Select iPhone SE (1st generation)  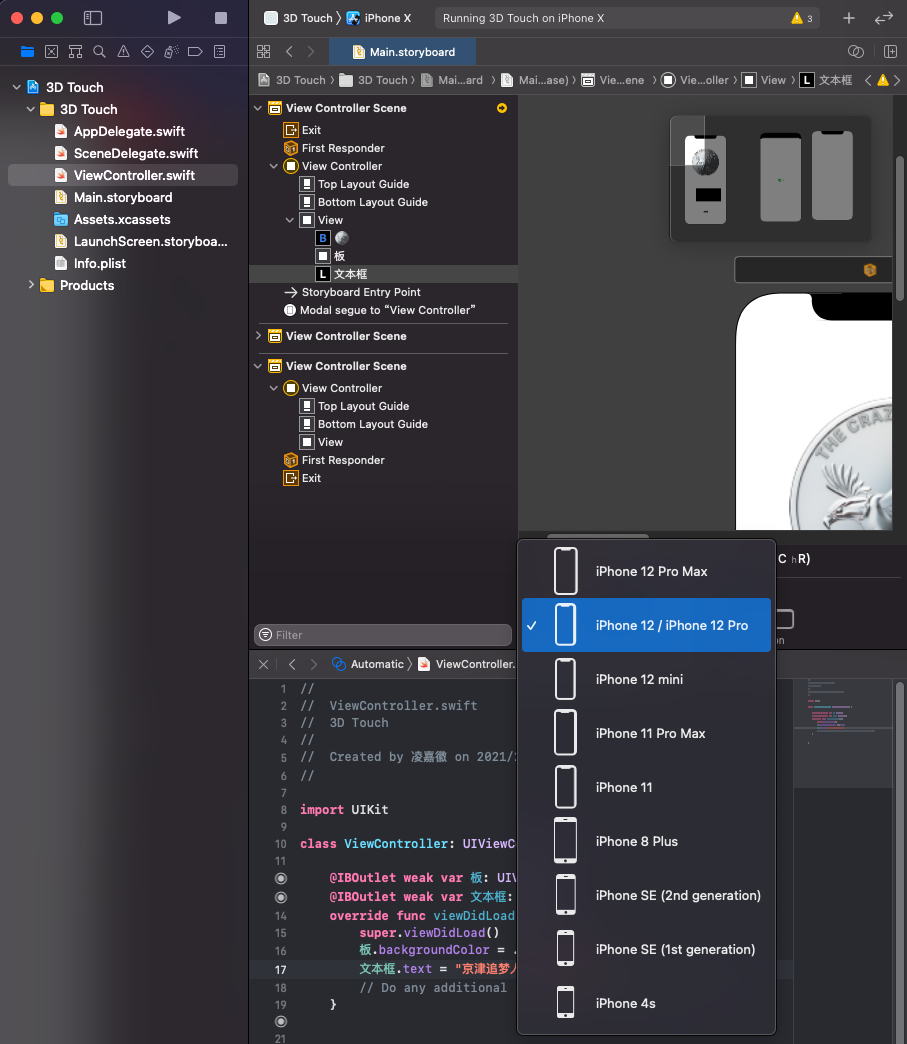[646, 949]
